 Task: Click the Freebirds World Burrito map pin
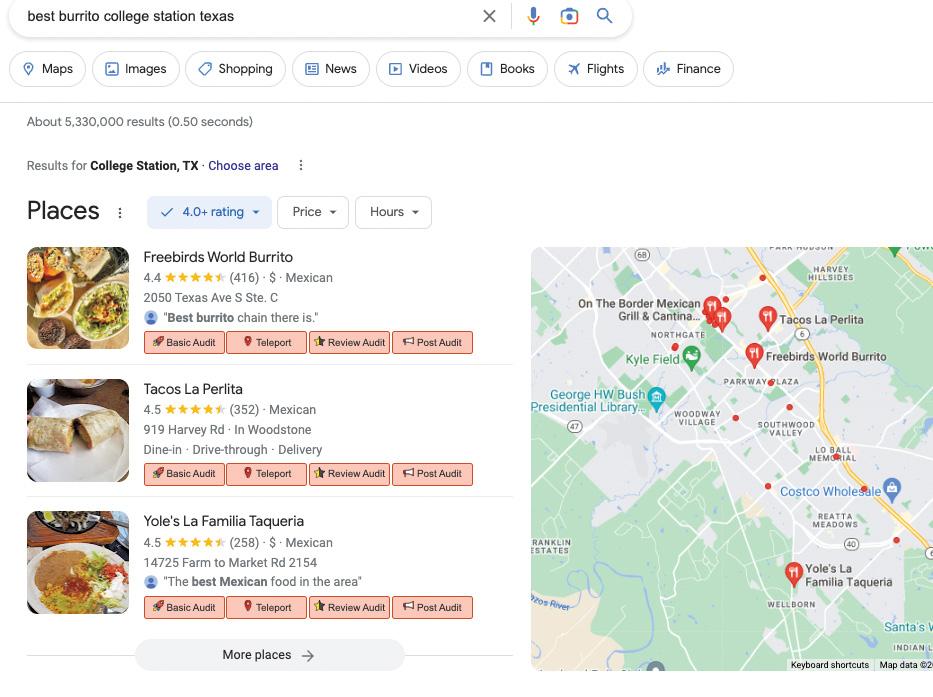click(754, 354)
